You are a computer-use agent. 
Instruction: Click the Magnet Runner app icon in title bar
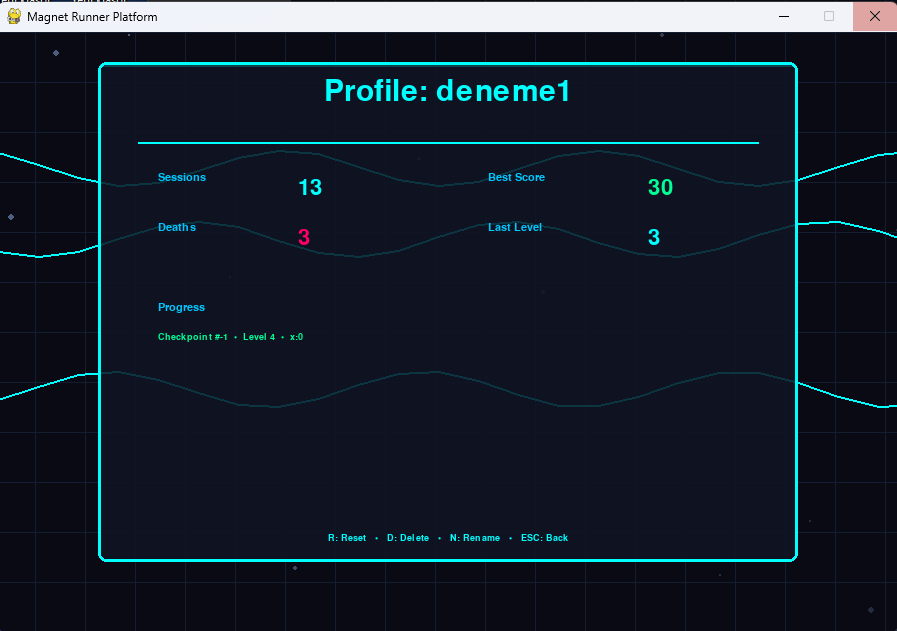coord(15,16)
